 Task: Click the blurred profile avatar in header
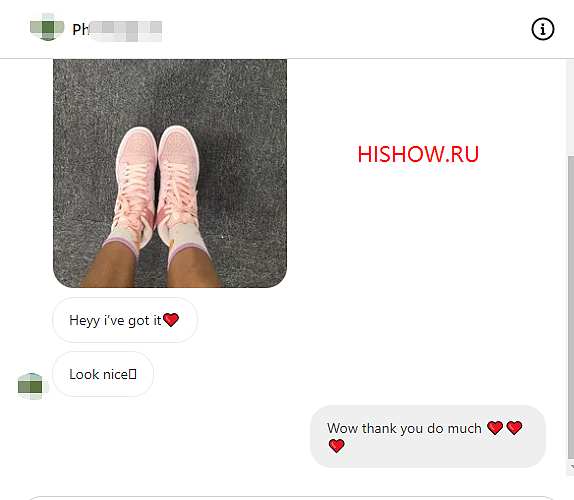[47, 27]
